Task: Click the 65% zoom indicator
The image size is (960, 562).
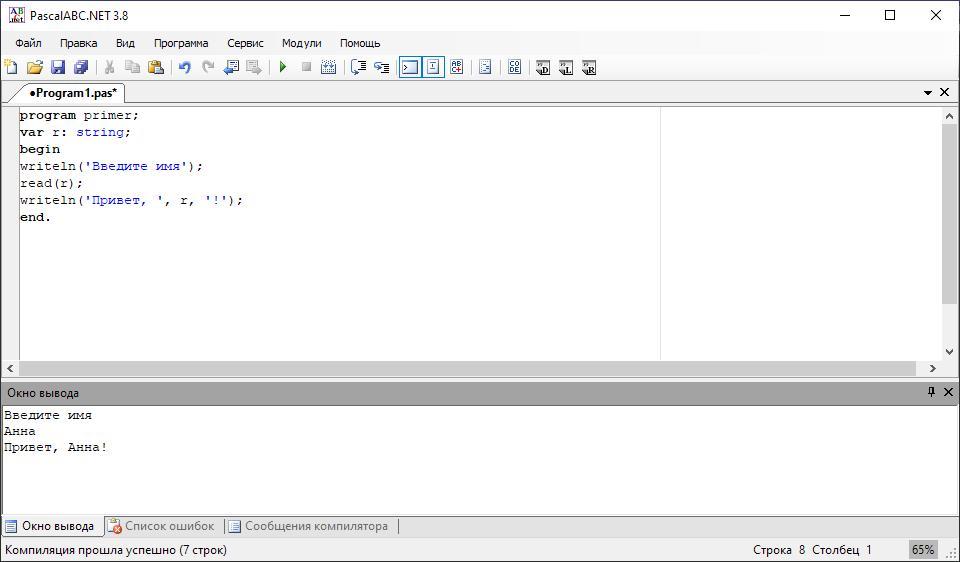Action: pos(923,550)
